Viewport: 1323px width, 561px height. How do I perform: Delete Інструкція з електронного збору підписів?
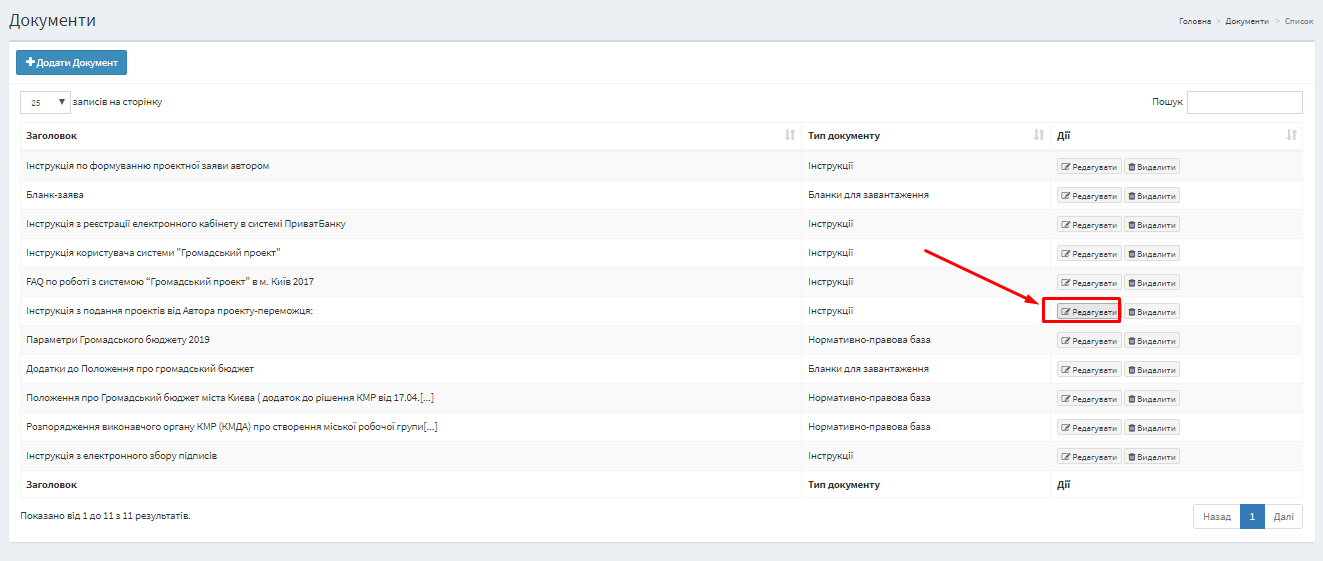point(1152,457)
